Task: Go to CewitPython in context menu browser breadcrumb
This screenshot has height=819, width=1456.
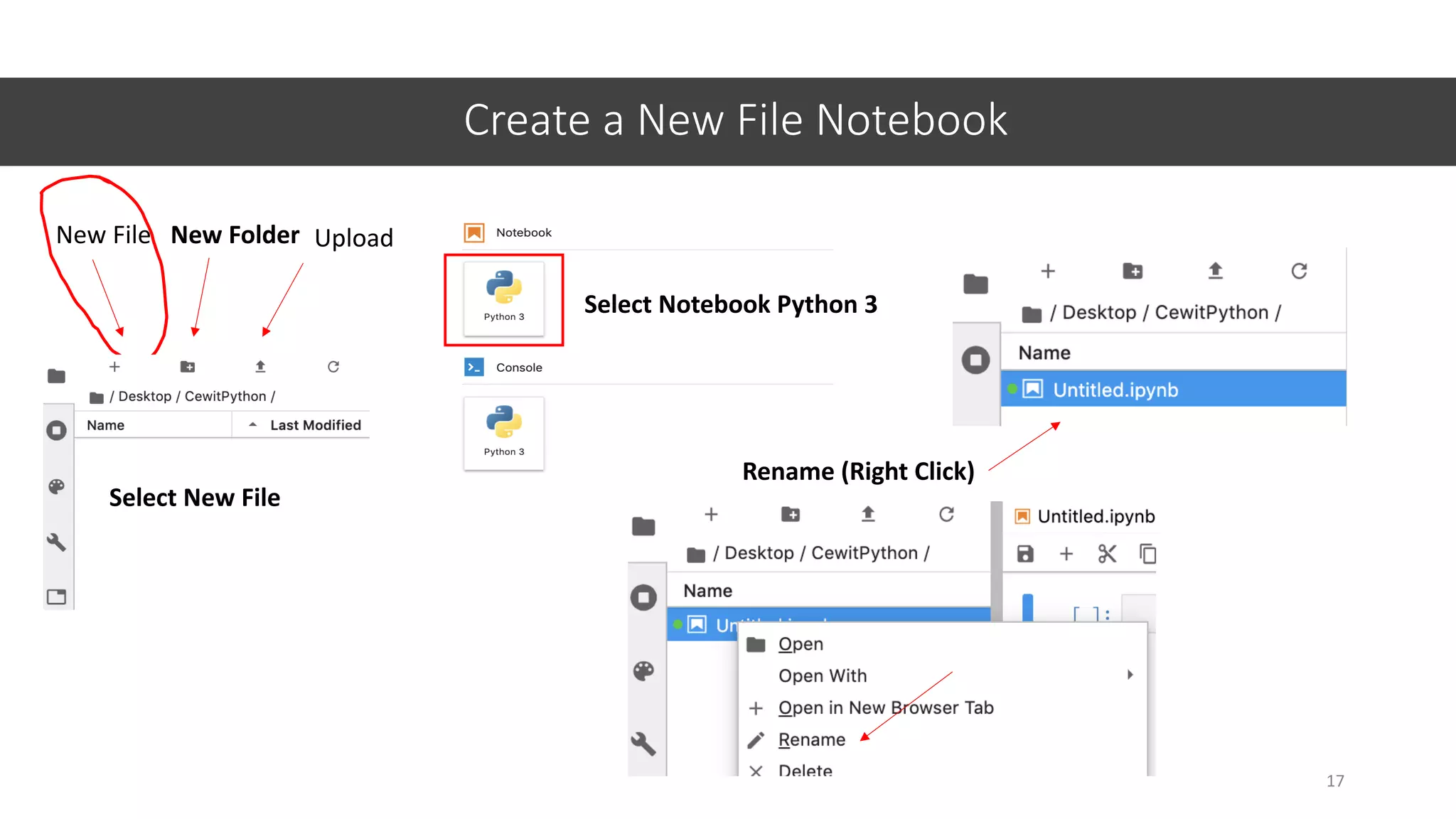Action: click(864, 553)
